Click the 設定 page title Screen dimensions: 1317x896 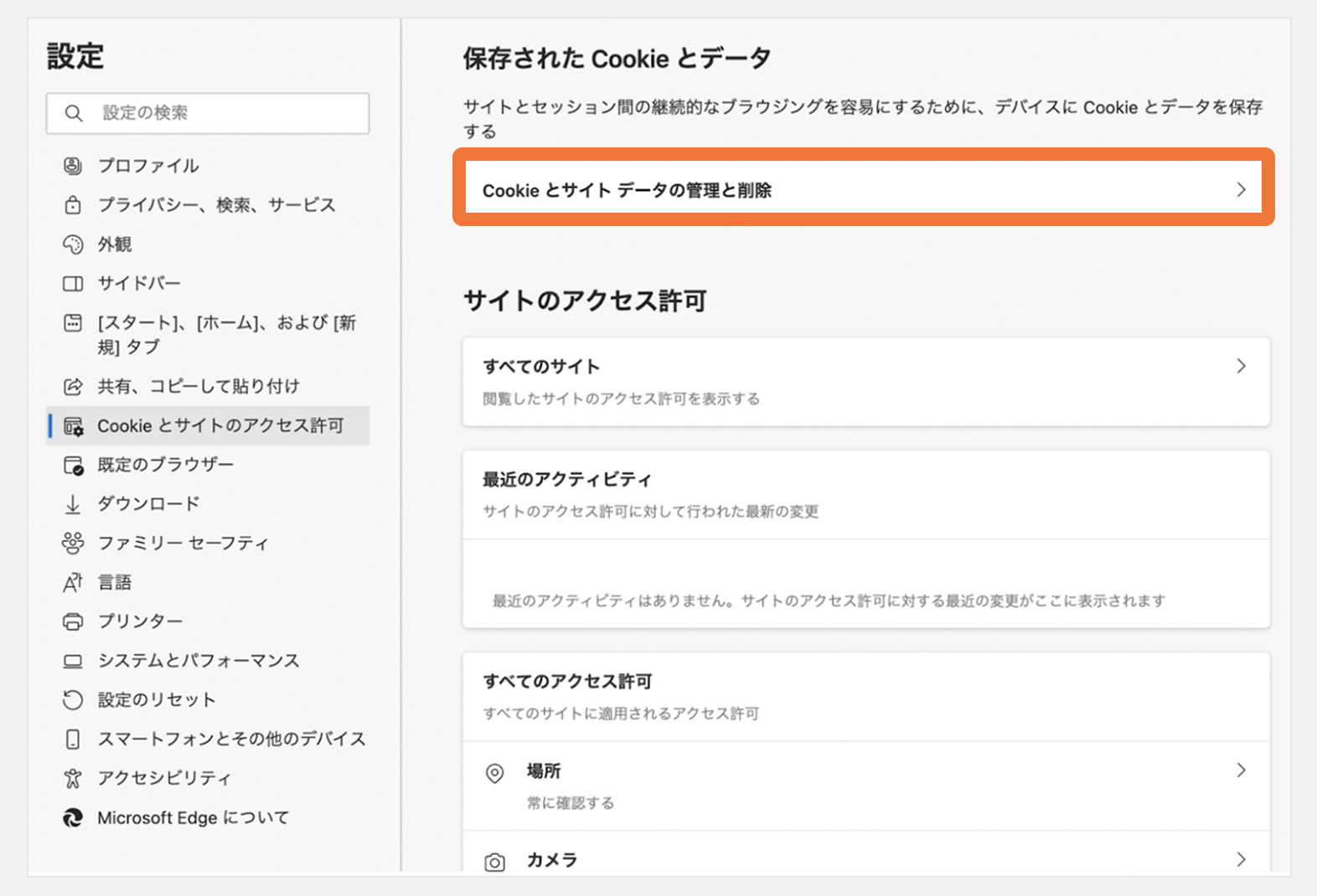pos(75,56)
